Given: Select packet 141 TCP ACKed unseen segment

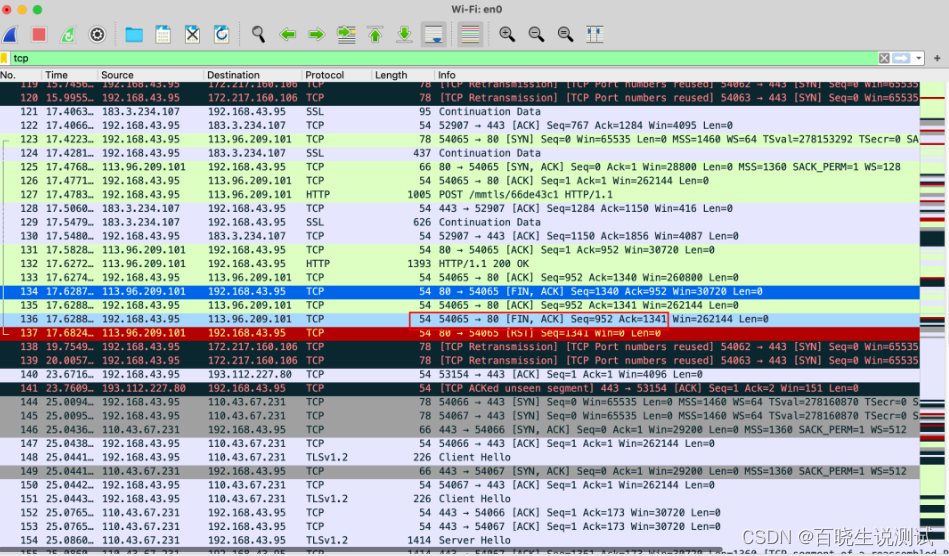Looking at the screenshot, I should (460, 388).
